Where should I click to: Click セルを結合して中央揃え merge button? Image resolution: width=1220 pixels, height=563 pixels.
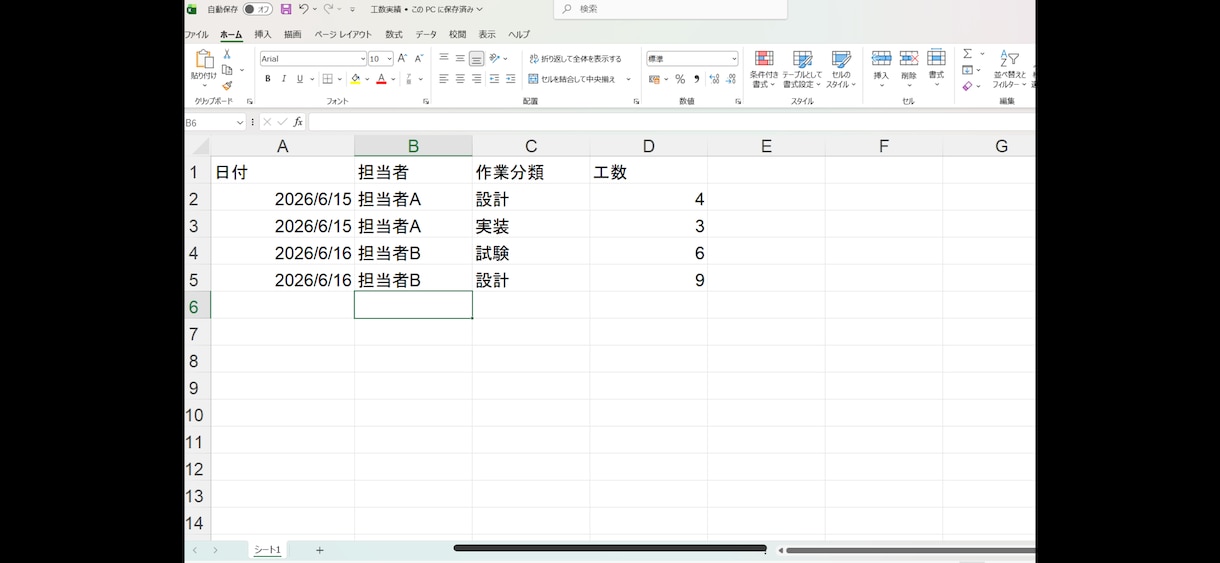click(573, 79)
